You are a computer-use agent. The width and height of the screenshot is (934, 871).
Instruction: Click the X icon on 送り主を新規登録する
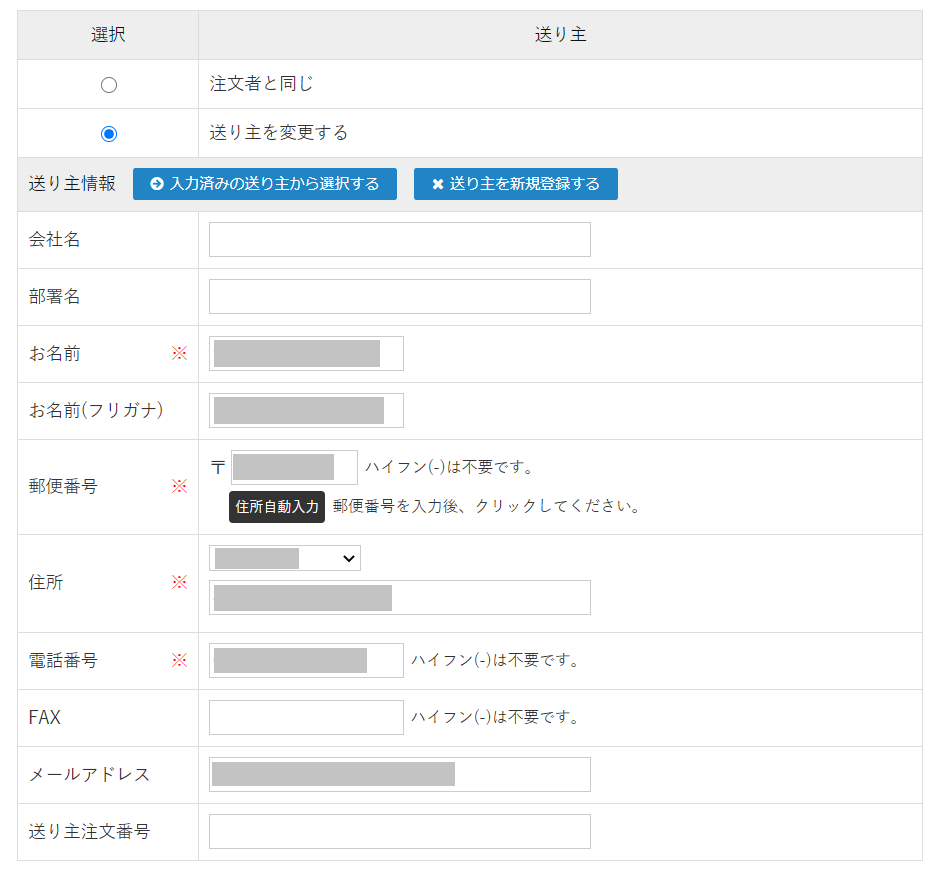click(x=438, y=184)
